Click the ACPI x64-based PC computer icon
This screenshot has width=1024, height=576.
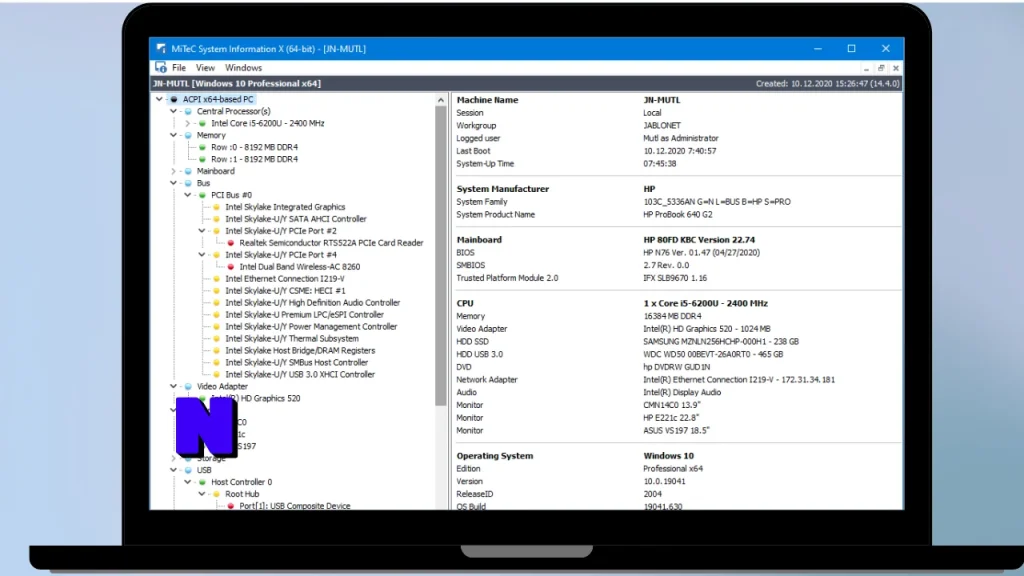coord(174,99)
